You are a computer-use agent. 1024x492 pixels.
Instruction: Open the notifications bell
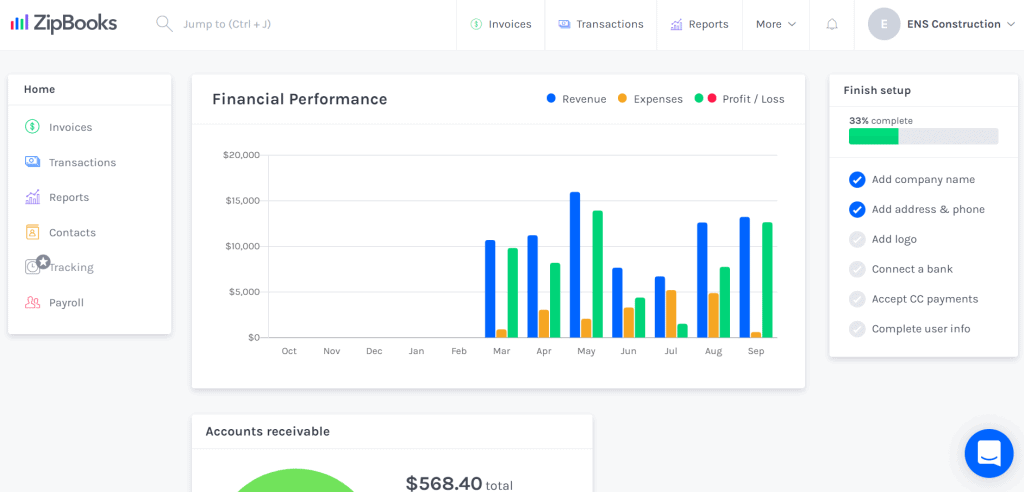click(832, 24)
